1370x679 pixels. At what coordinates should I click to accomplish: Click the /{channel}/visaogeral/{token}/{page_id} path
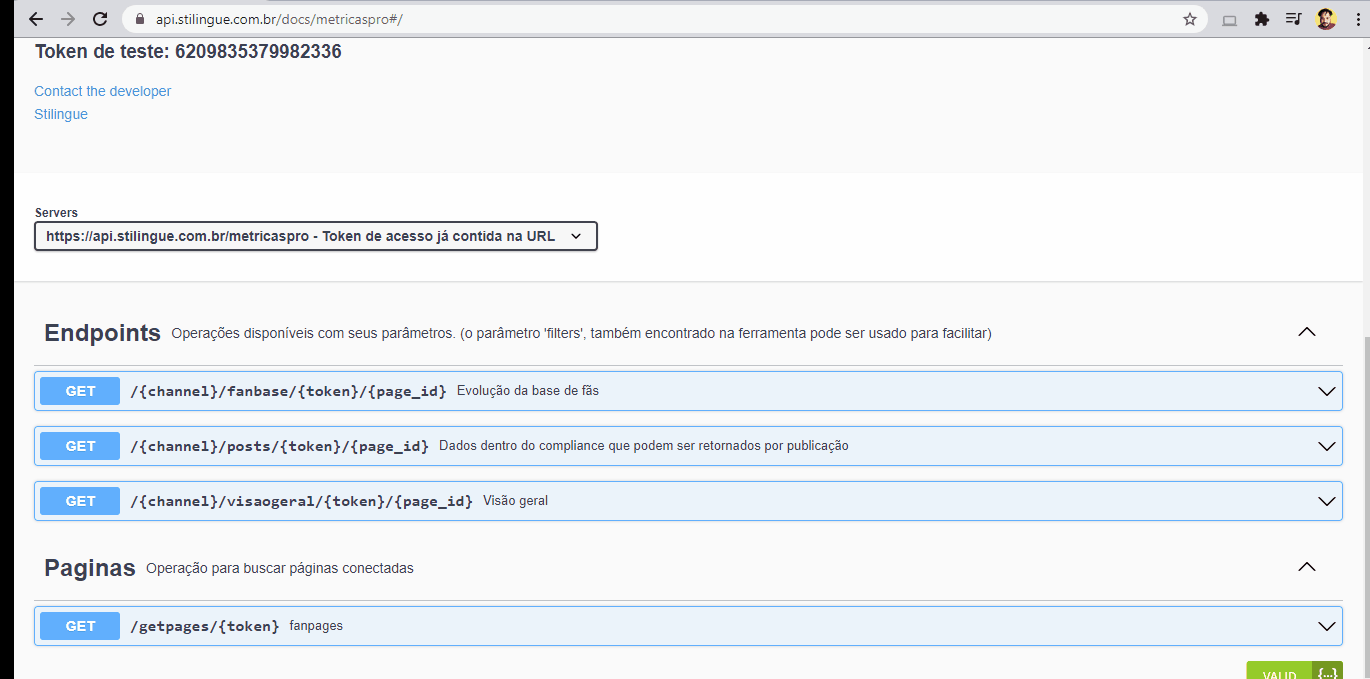[x=302, y=501]
